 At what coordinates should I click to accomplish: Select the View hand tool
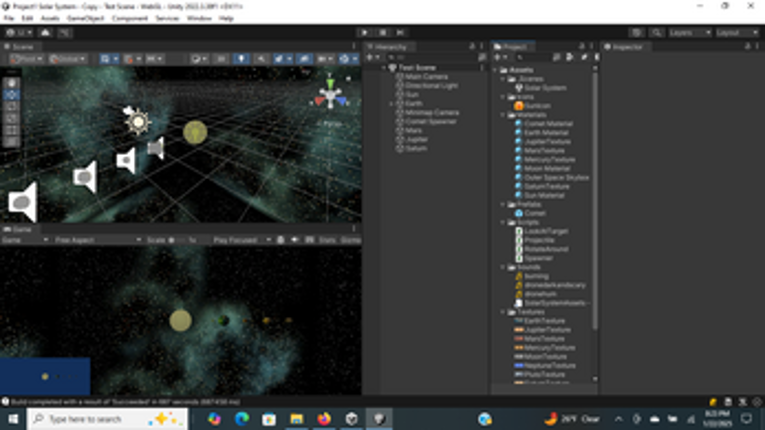(x=12, y=83)
